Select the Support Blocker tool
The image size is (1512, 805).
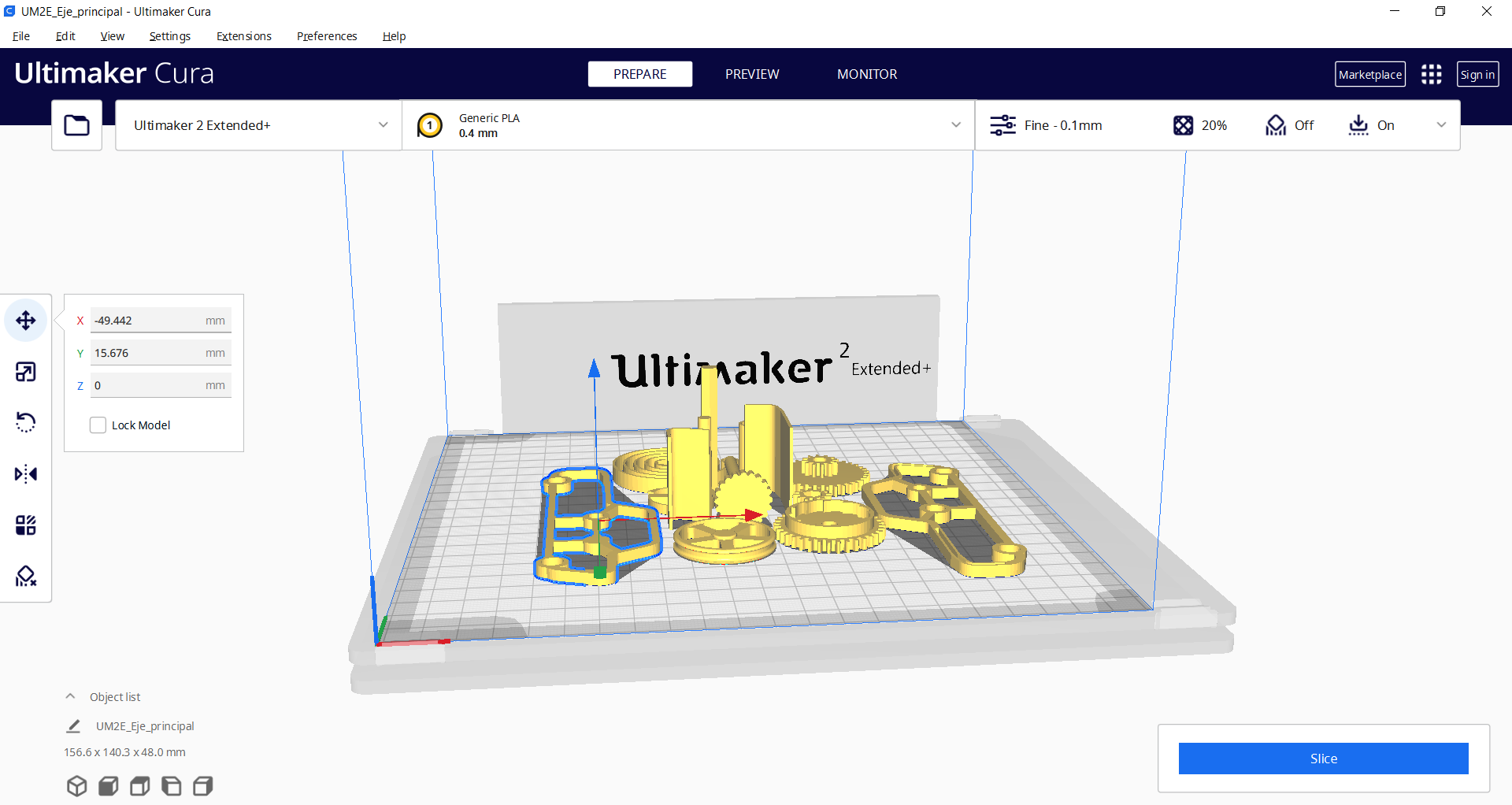(x=26, y=577)
